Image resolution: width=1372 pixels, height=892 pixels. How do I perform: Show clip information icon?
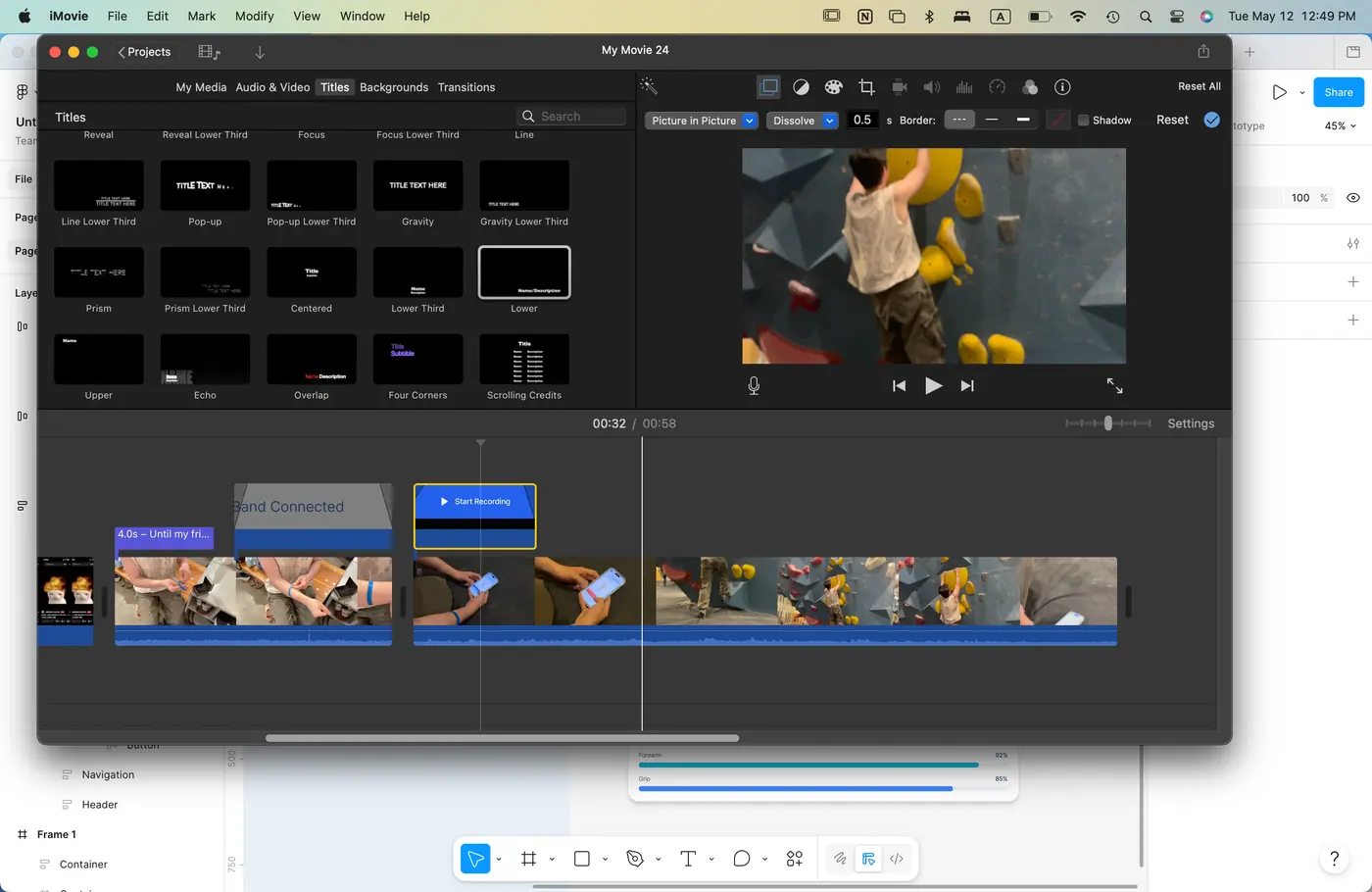1062,87
